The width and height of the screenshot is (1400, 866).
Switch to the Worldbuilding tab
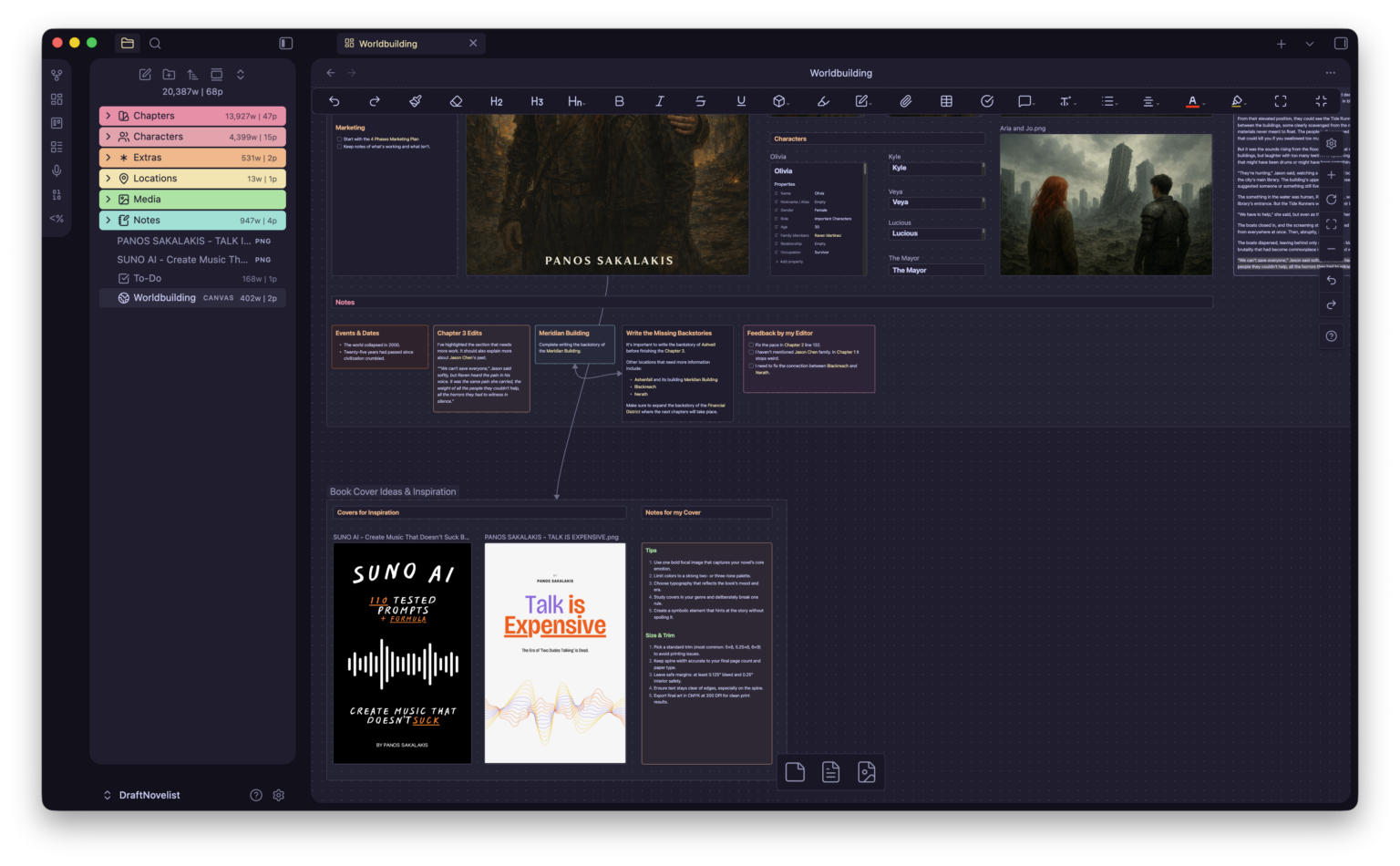(x=386, y=43)
